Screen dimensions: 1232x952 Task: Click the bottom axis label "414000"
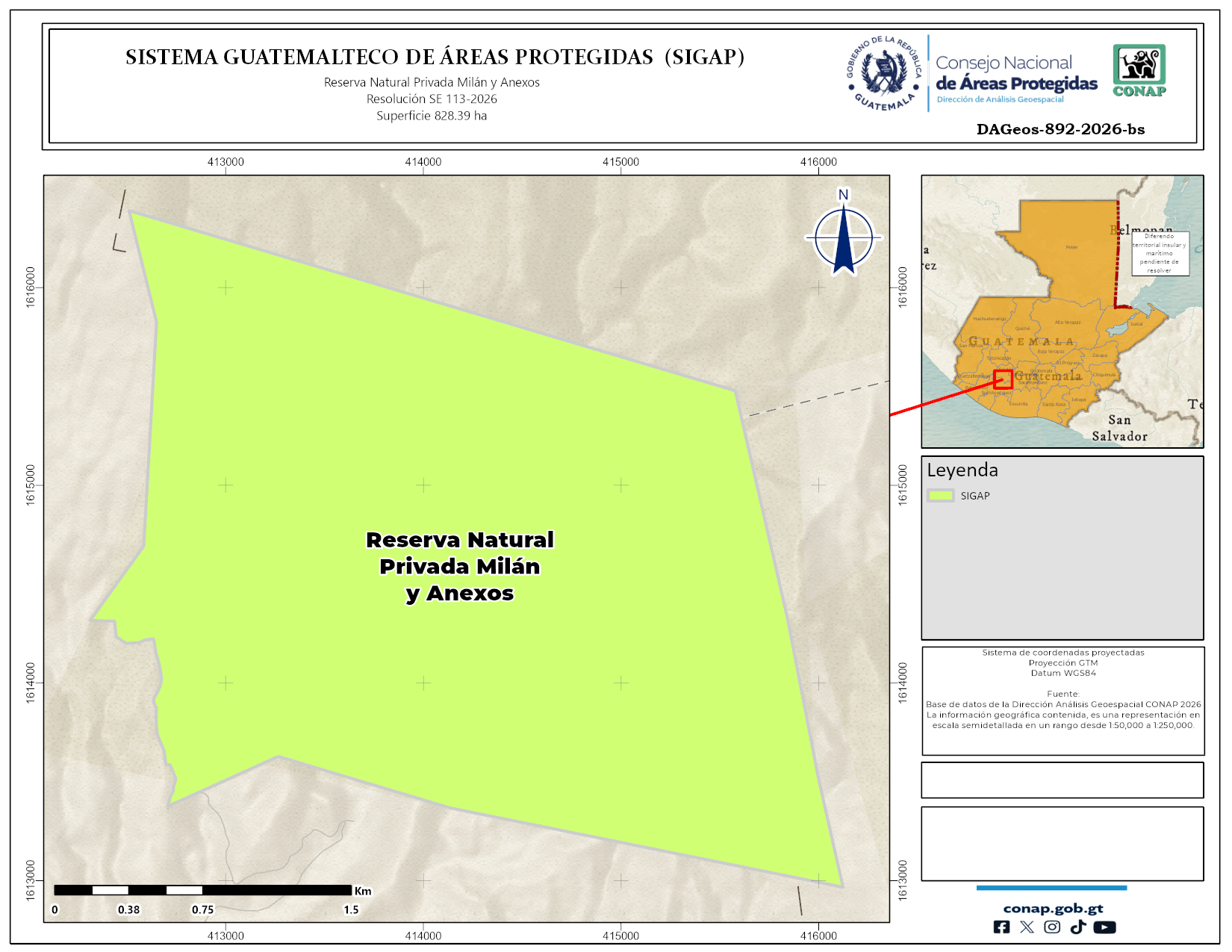[x=423, y=936]
